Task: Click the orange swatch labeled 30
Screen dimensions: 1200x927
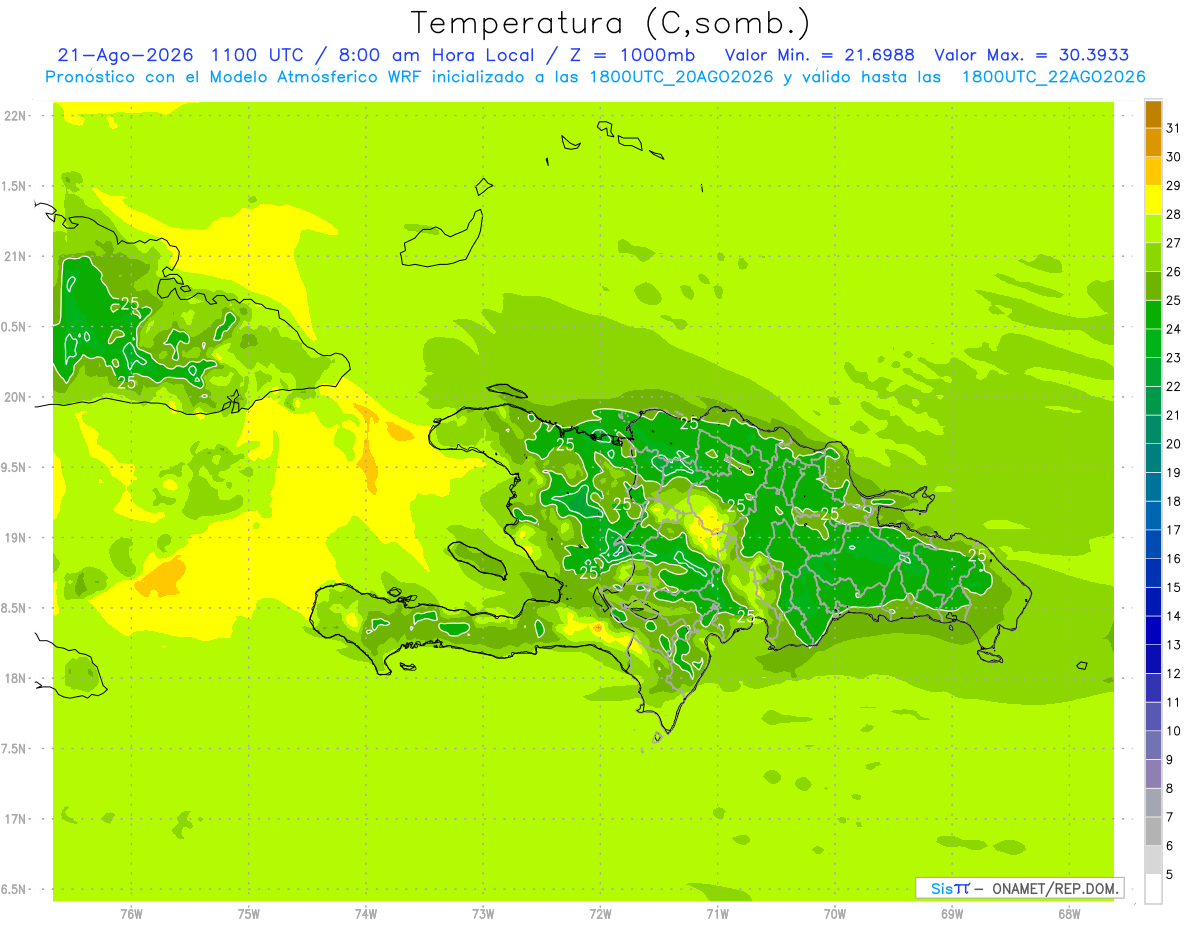Action: 1153,143
